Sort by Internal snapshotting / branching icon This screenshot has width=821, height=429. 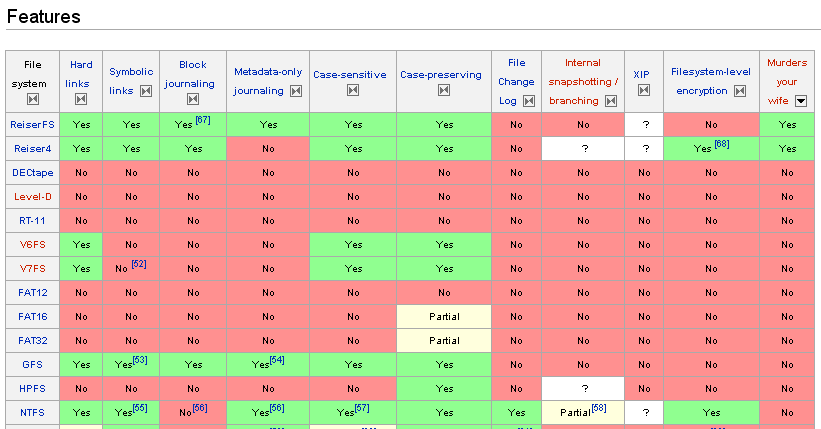[x=611, y=101]
